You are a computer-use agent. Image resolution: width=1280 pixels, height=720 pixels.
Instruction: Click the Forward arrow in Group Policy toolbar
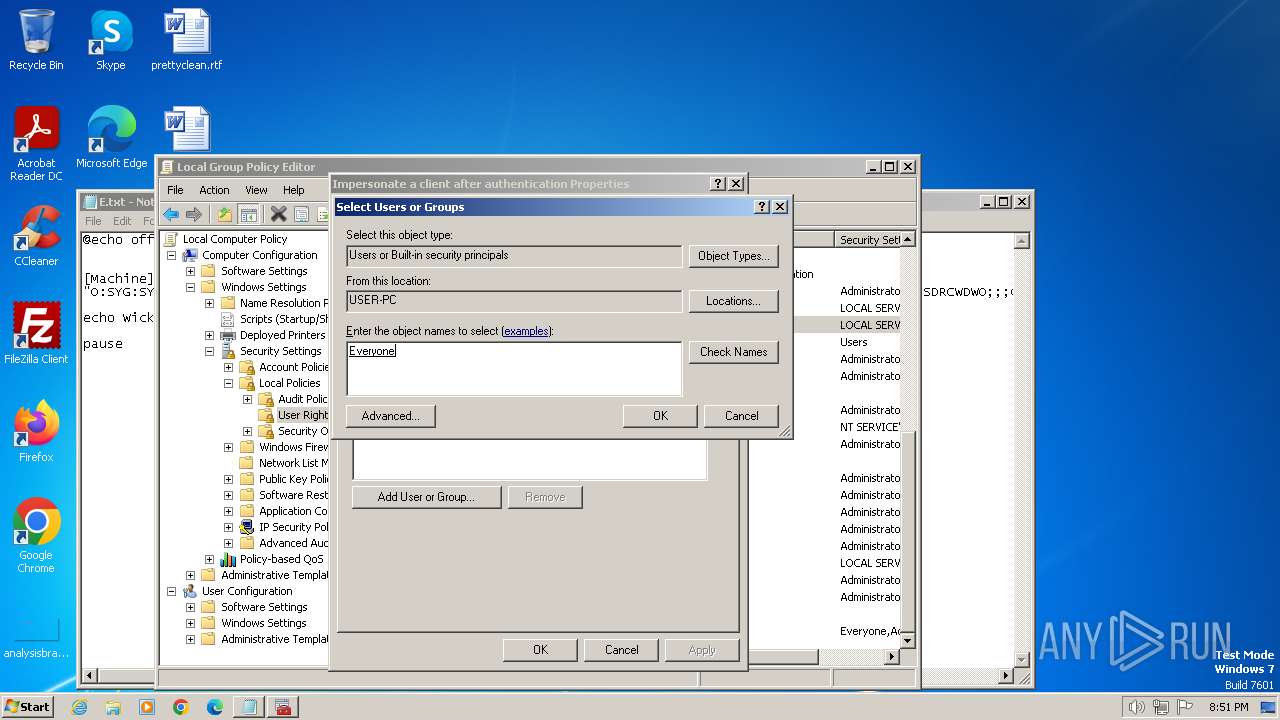pyautogui.click(x=194, y=214)
